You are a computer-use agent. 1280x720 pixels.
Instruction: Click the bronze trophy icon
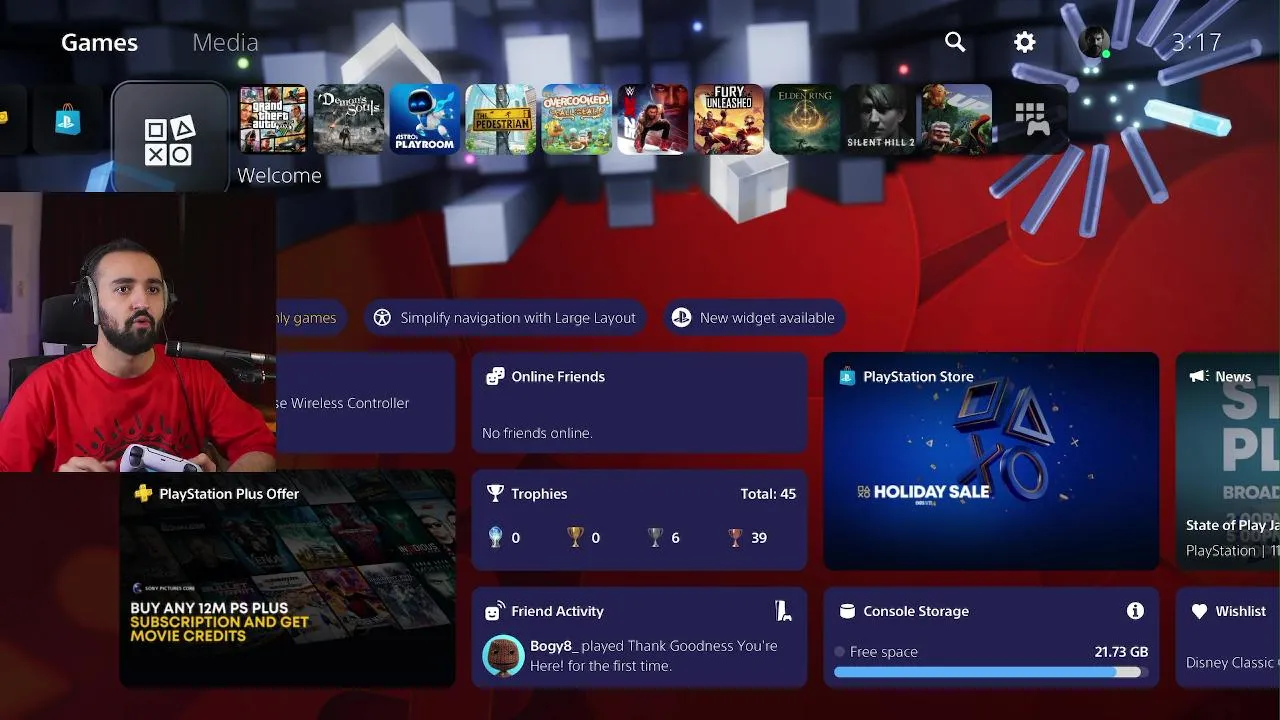tap(735, 537)
